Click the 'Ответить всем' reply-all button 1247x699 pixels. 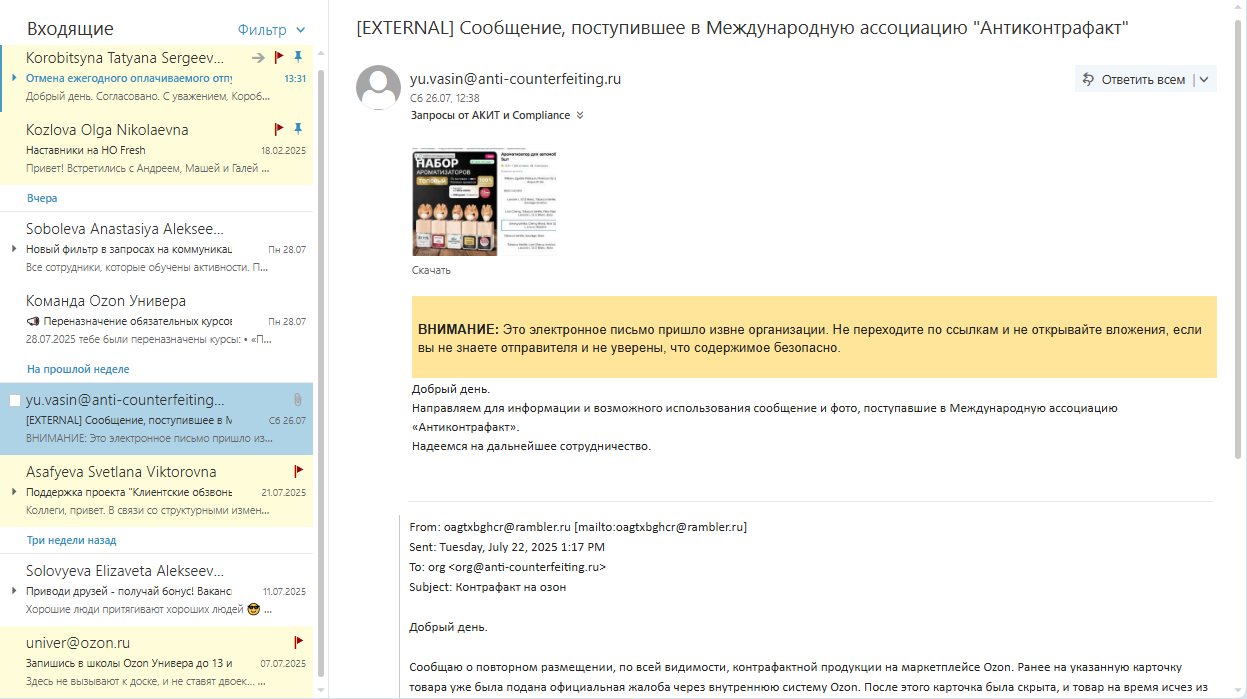pos(1134,80)
